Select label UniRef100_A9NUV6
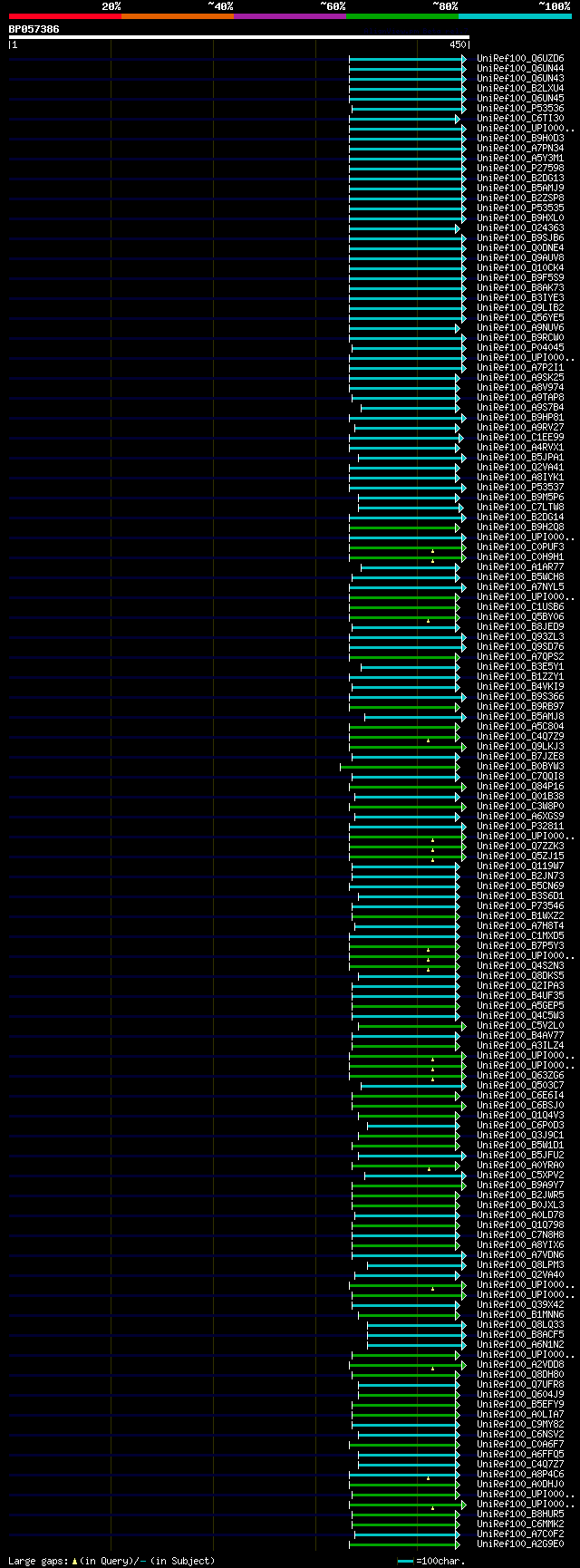 coord(520,328)
